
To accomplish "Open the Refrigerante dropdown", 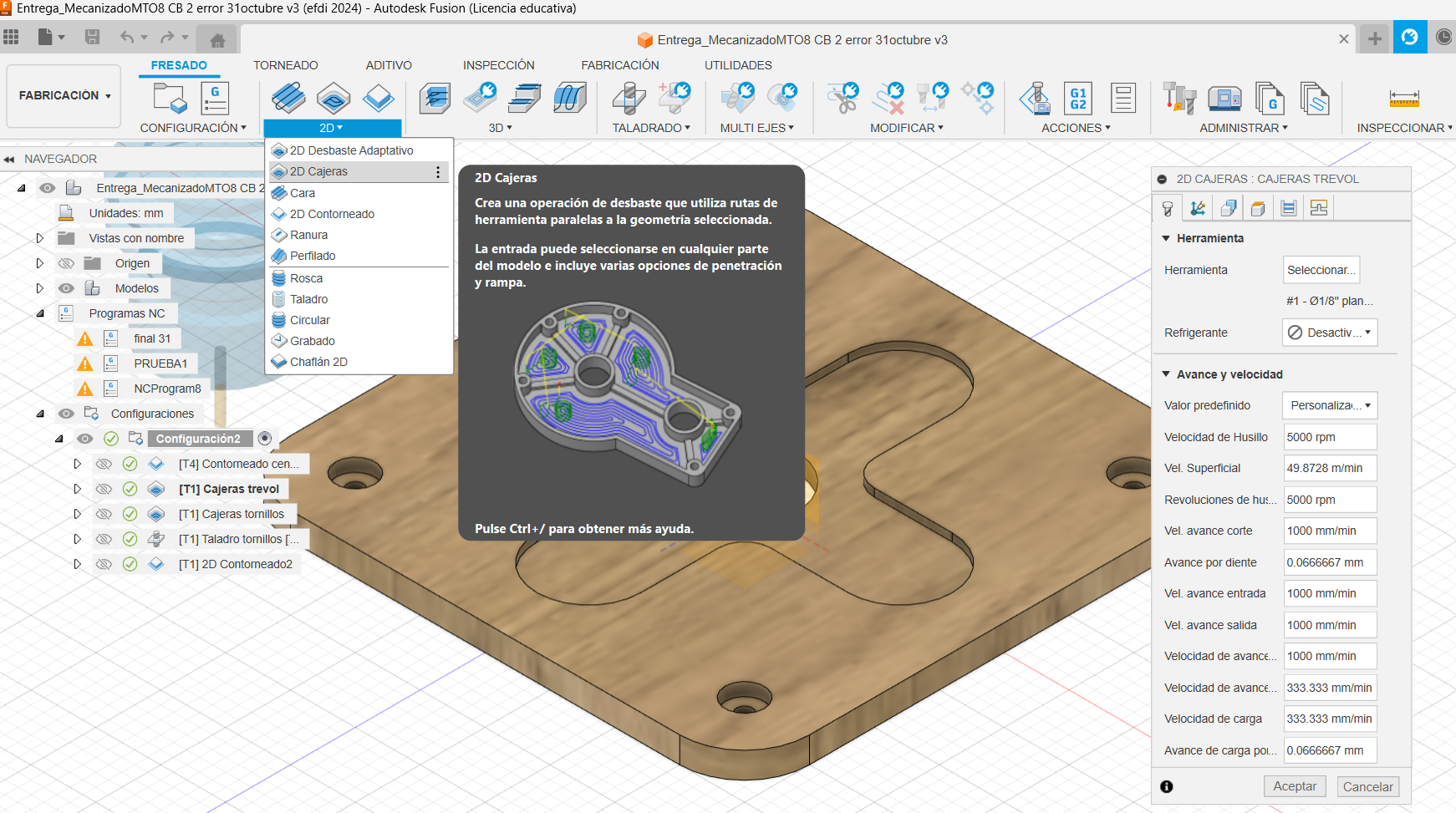I will 1329,333.
